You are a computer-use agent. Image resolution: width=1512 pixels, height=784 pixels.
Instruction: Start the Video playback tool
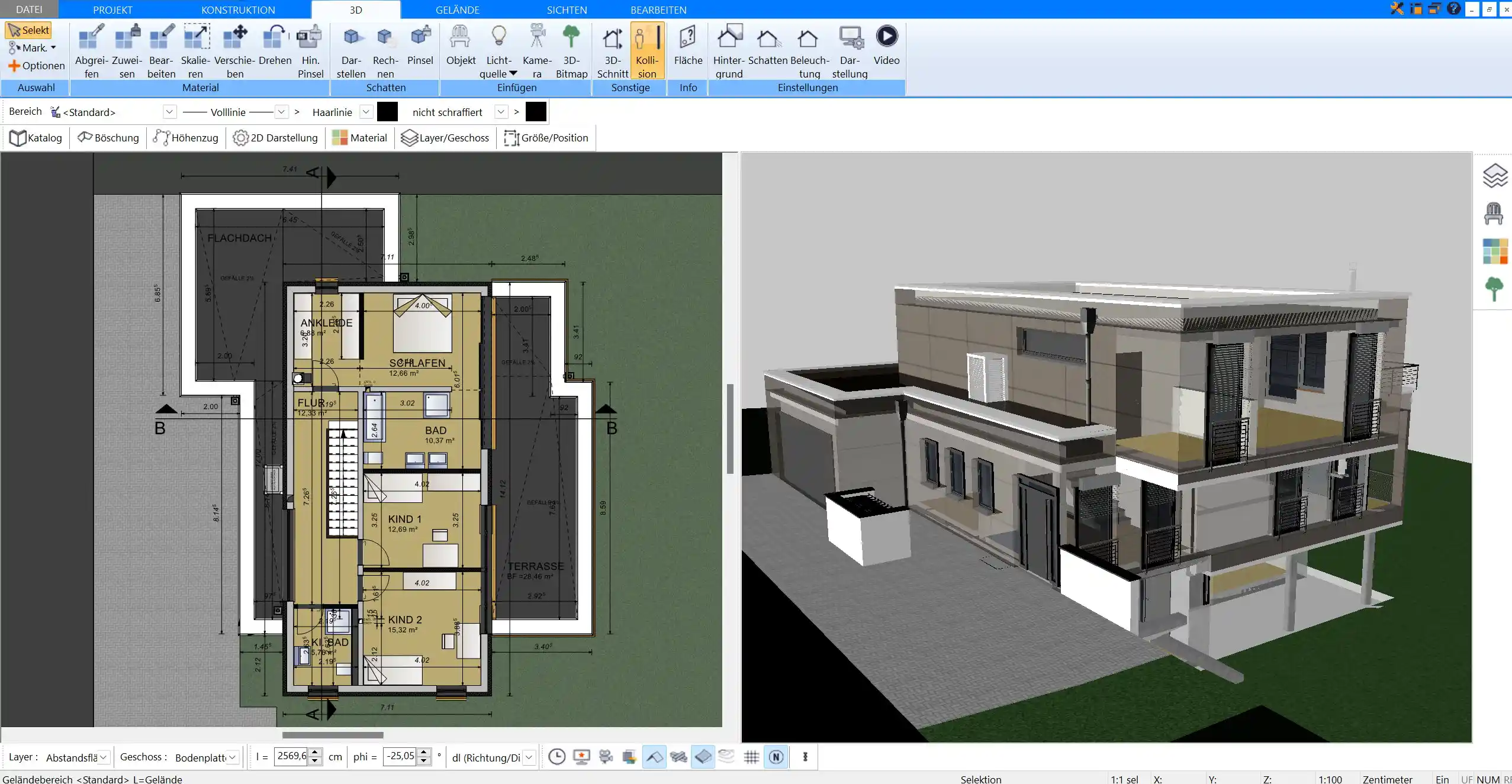point(886,45)
